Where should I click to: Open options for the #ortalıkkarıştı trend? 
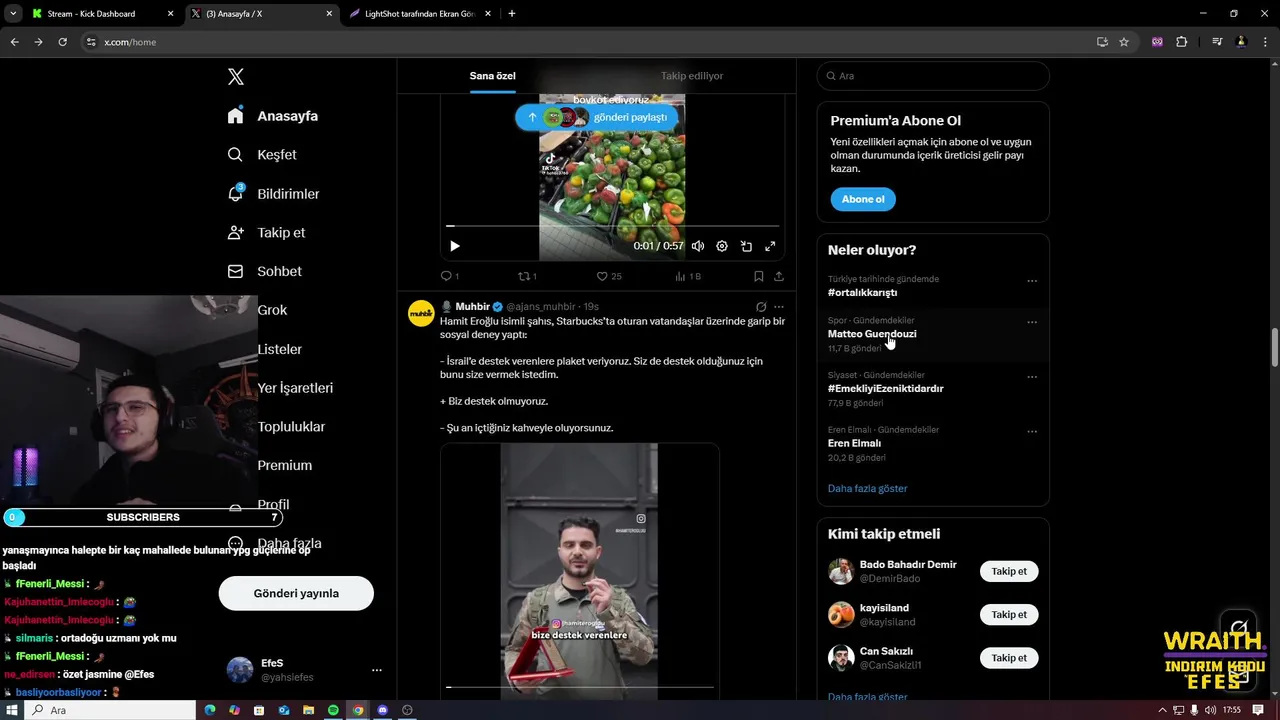point(1032,281)
